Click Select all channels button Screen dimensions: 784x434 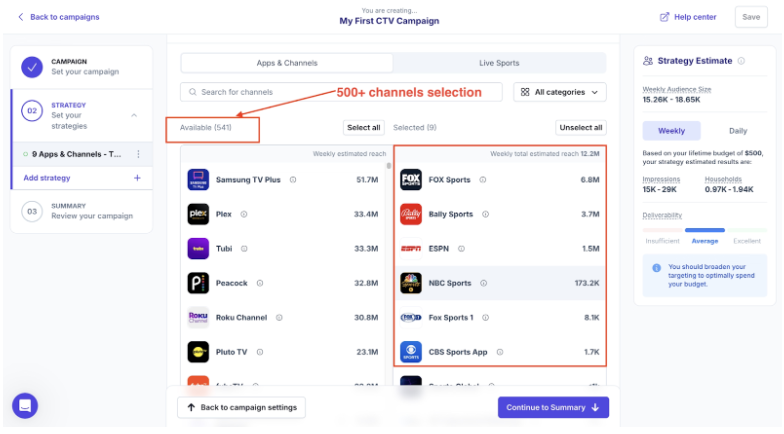point(364,128)
